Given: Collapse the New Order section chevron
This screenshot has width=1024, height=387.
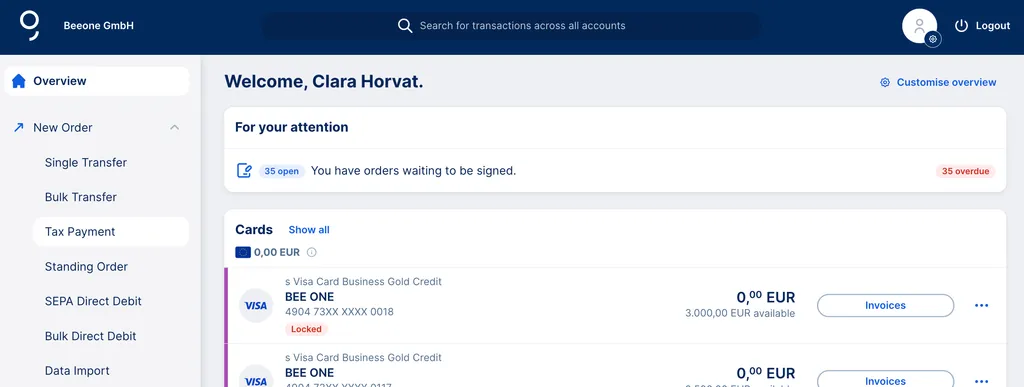Looking at the screenshot, I should [174, 127].
